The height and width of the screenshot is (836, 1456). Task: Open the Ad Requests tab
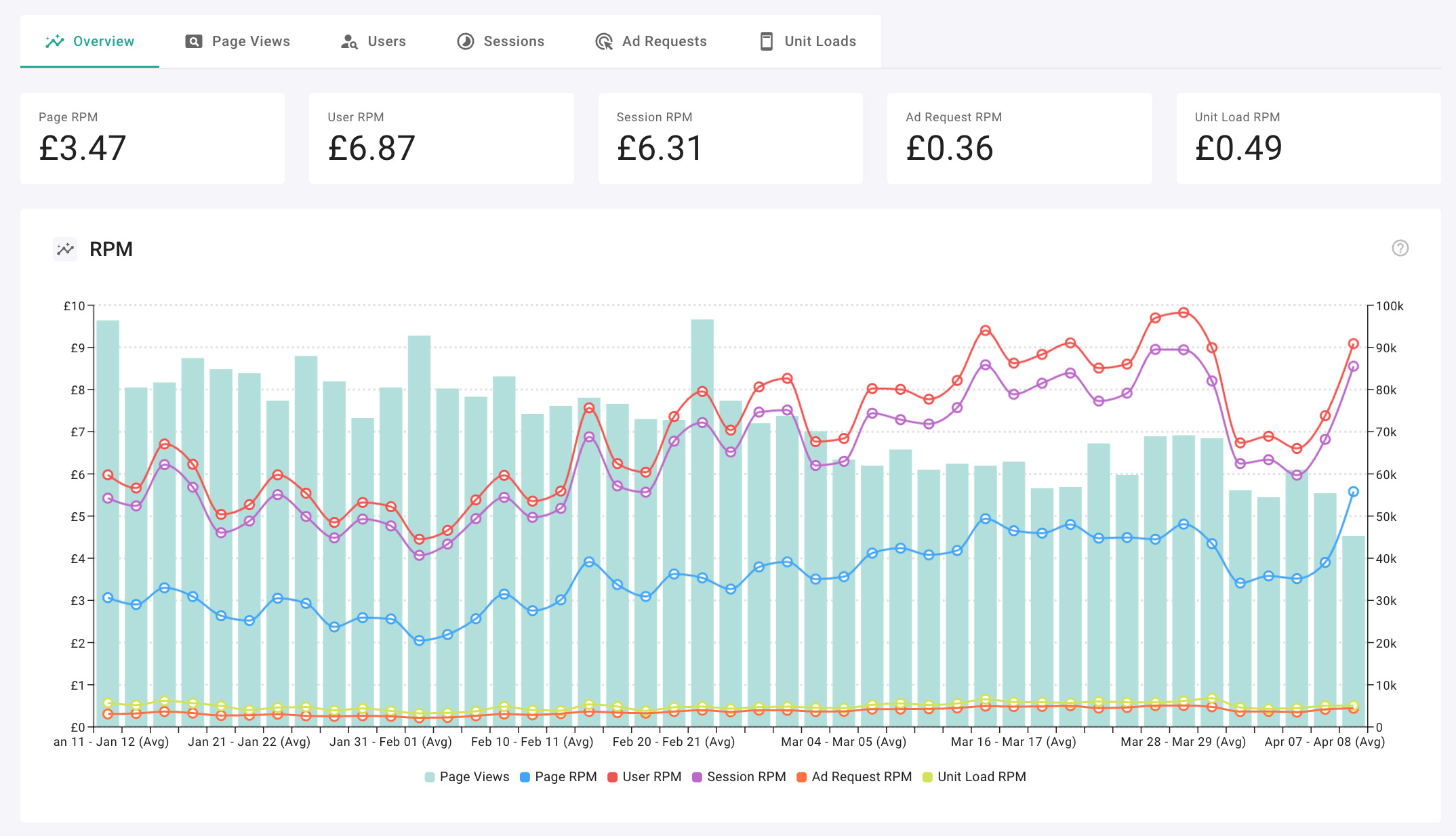pos(651,41)
